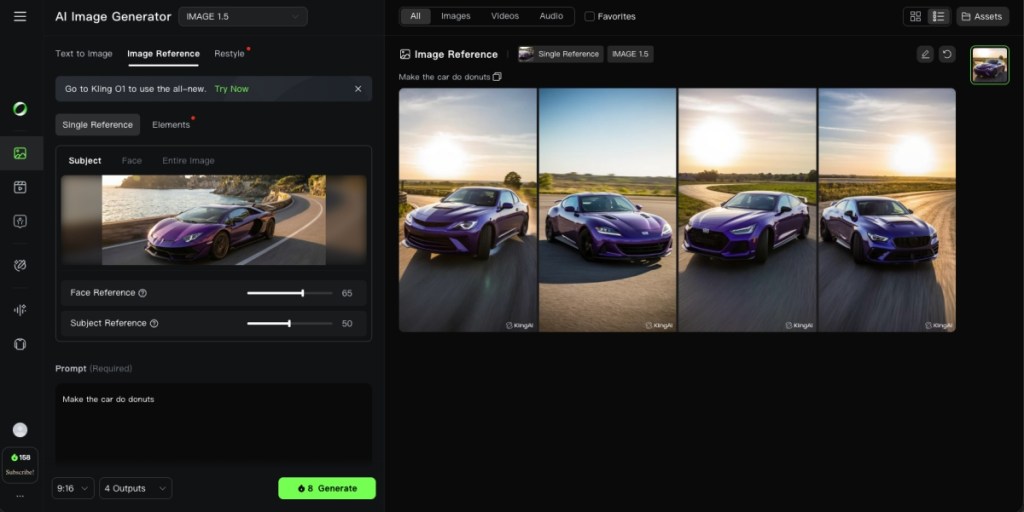The height and width of the screenshot is (512, 1024).
Task: Click the regenerate circular arrow icon
Action: point(947,54)
